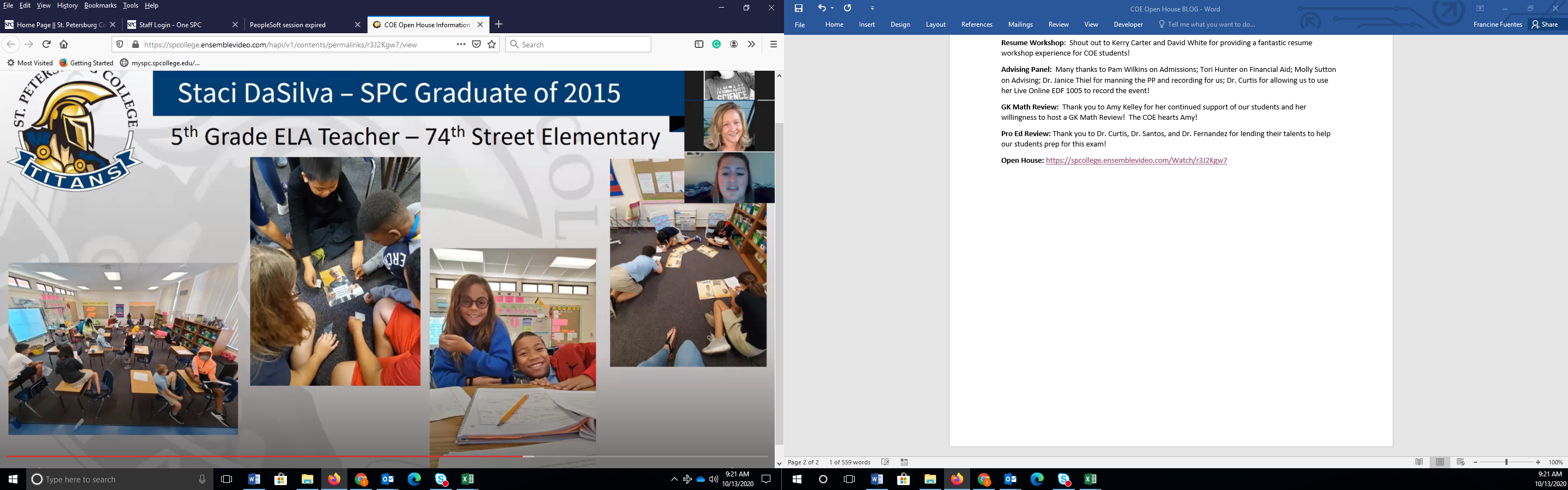Open the References ribbon tab

976,24
